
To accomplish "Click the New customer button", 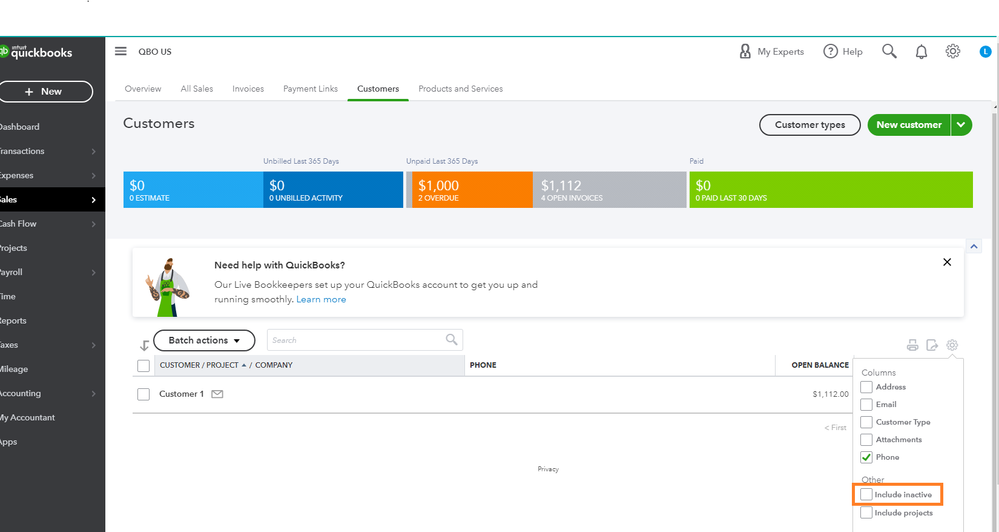I will point(909,125).
